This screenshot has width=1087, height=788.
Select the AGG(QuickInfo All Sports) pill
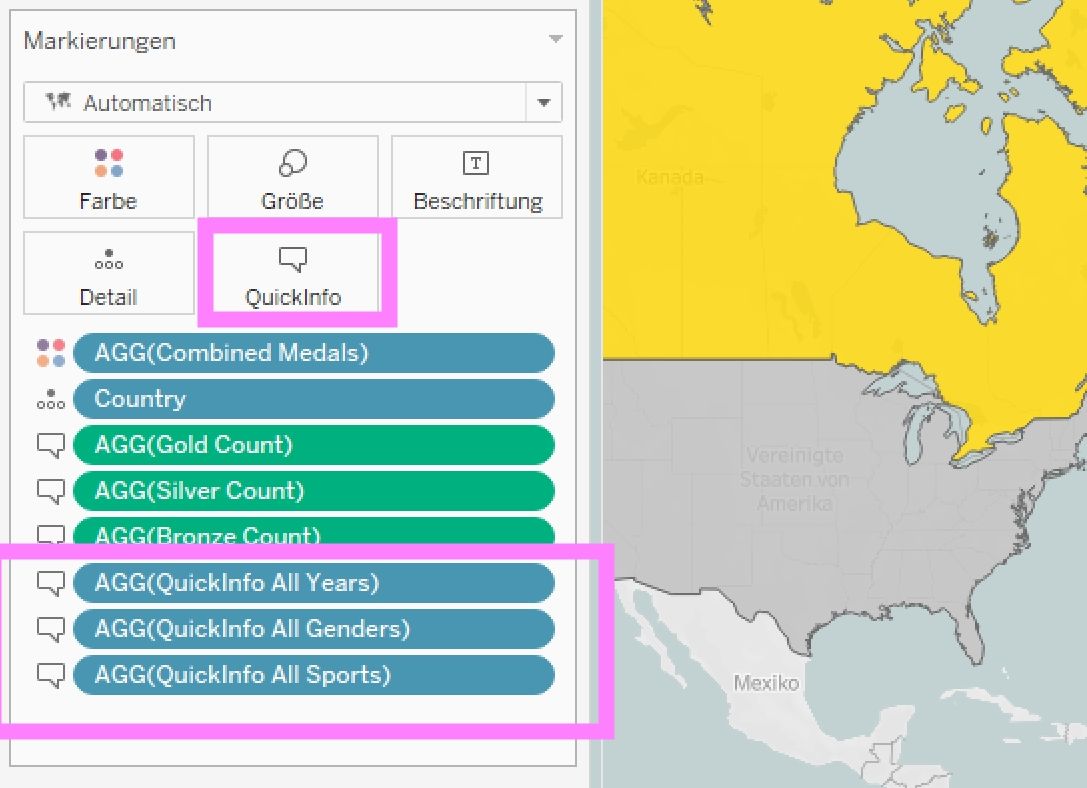(x=313, y=675)
